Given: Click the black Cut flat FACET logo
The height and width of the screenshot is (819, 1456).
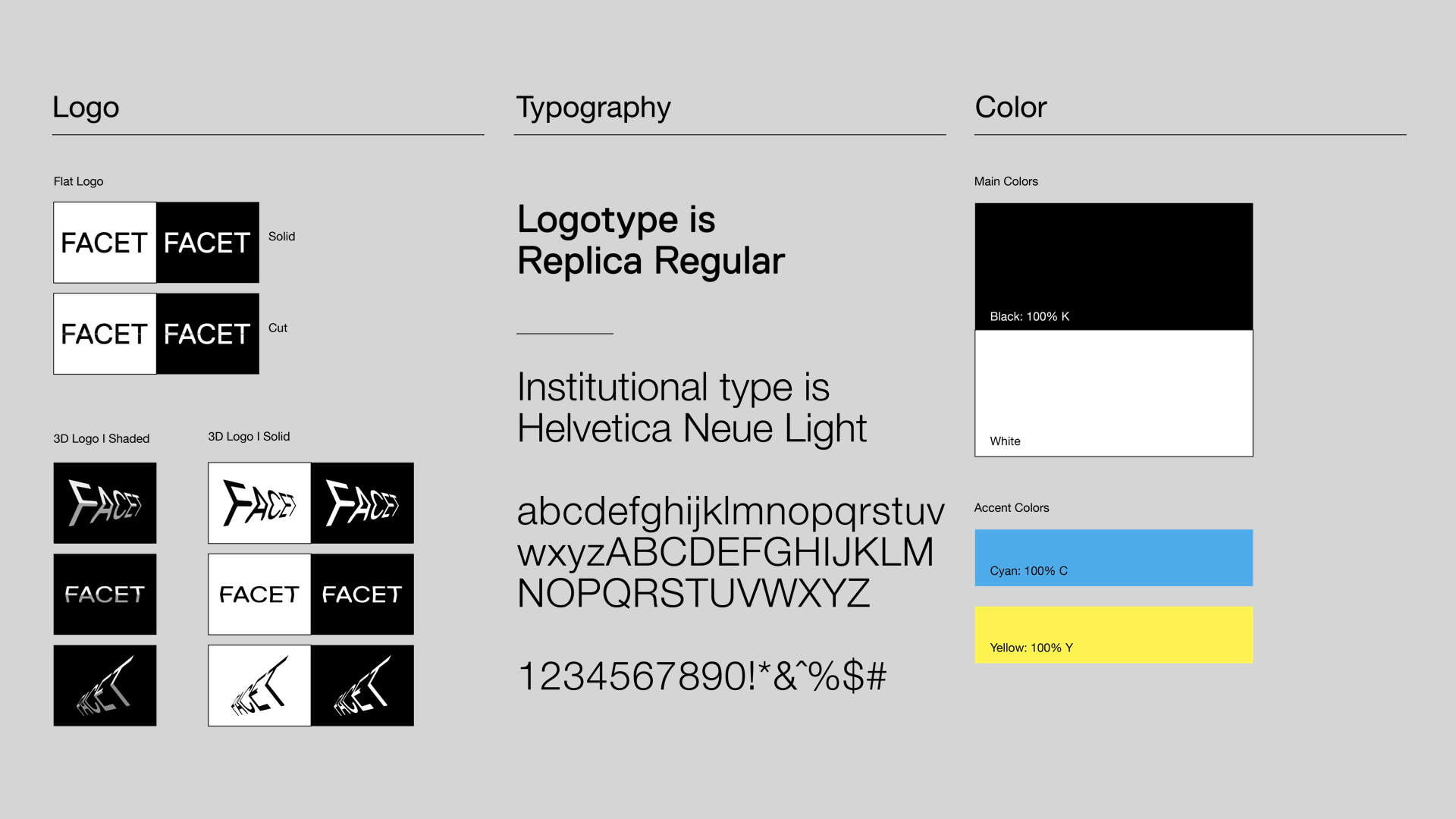Looking at the screenshot, I should [208, 334].
